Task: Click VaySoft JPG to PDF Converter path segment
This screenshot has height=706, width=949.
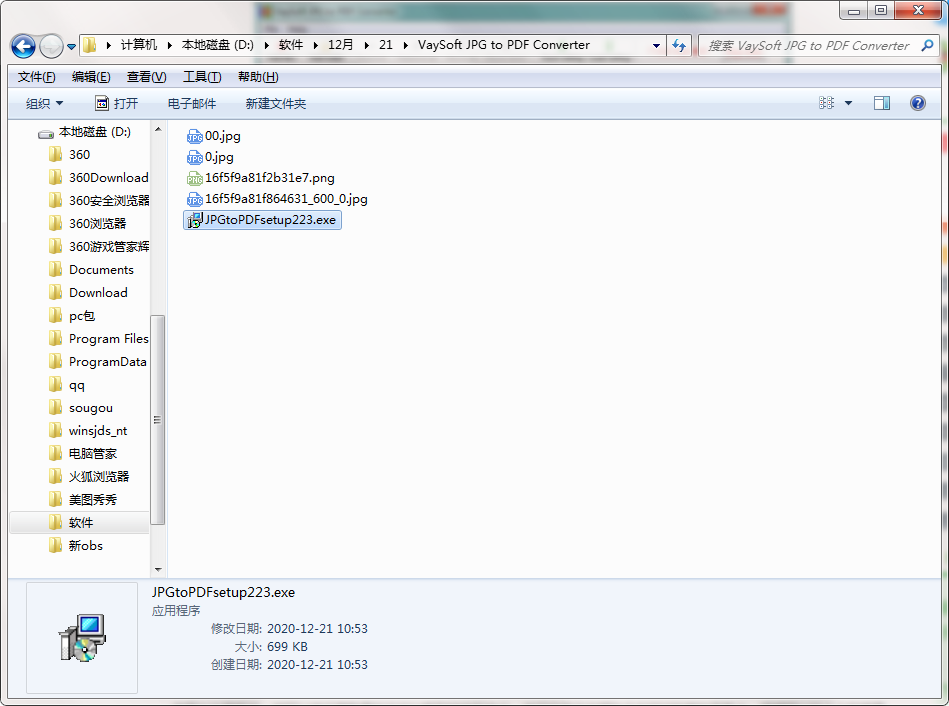Action: (504, 45)
